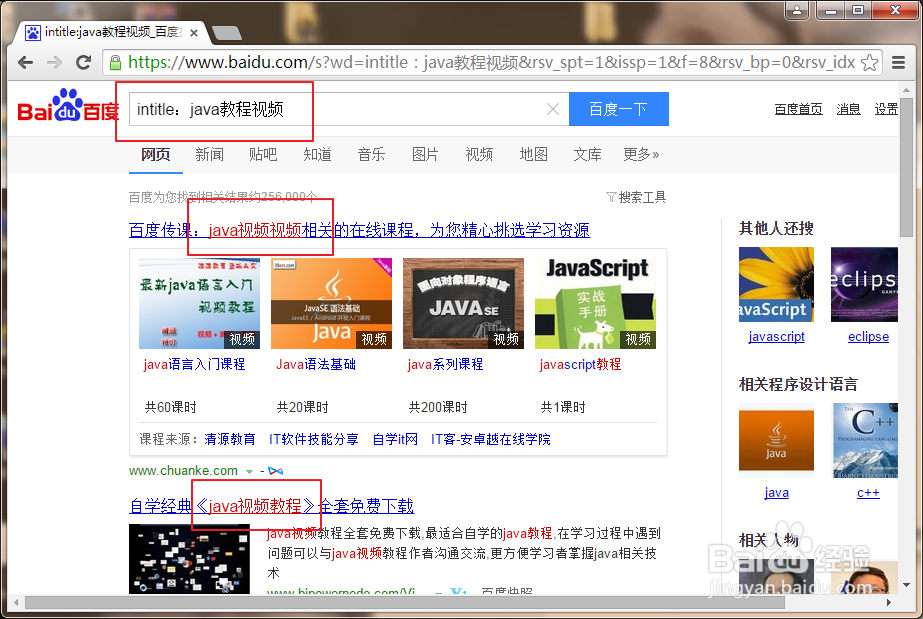This screenshot has width=923, height=619.
Task: Click the browser forward arrow
Action: pos(54,62)
